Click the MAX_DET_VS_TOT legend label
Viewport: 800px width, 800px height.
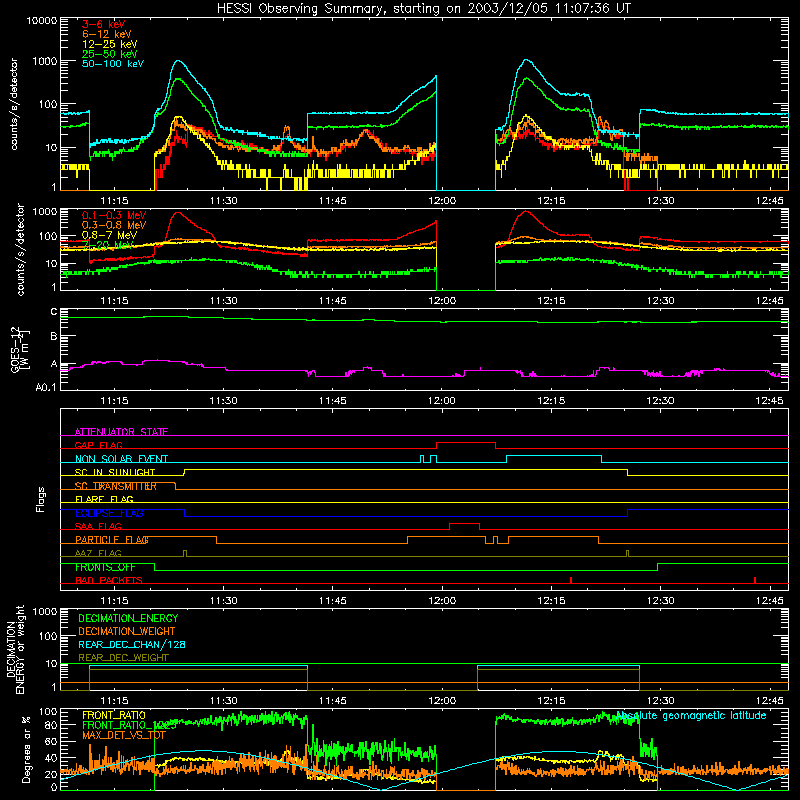coord(123,735)
